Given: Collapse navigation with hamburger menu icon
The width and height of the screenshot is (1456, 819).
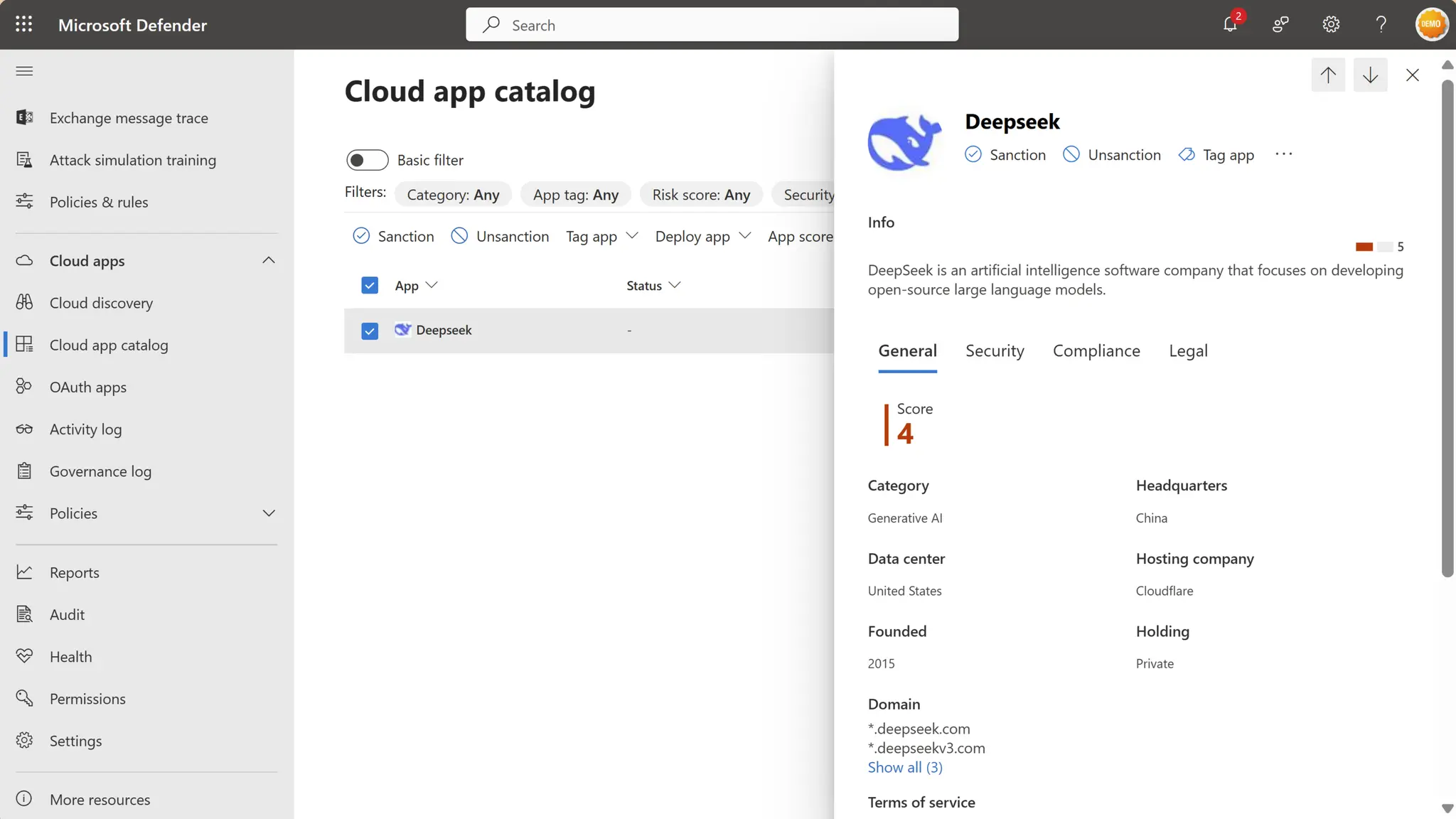Looking at the screenshot, I should [x=24, y=71].
